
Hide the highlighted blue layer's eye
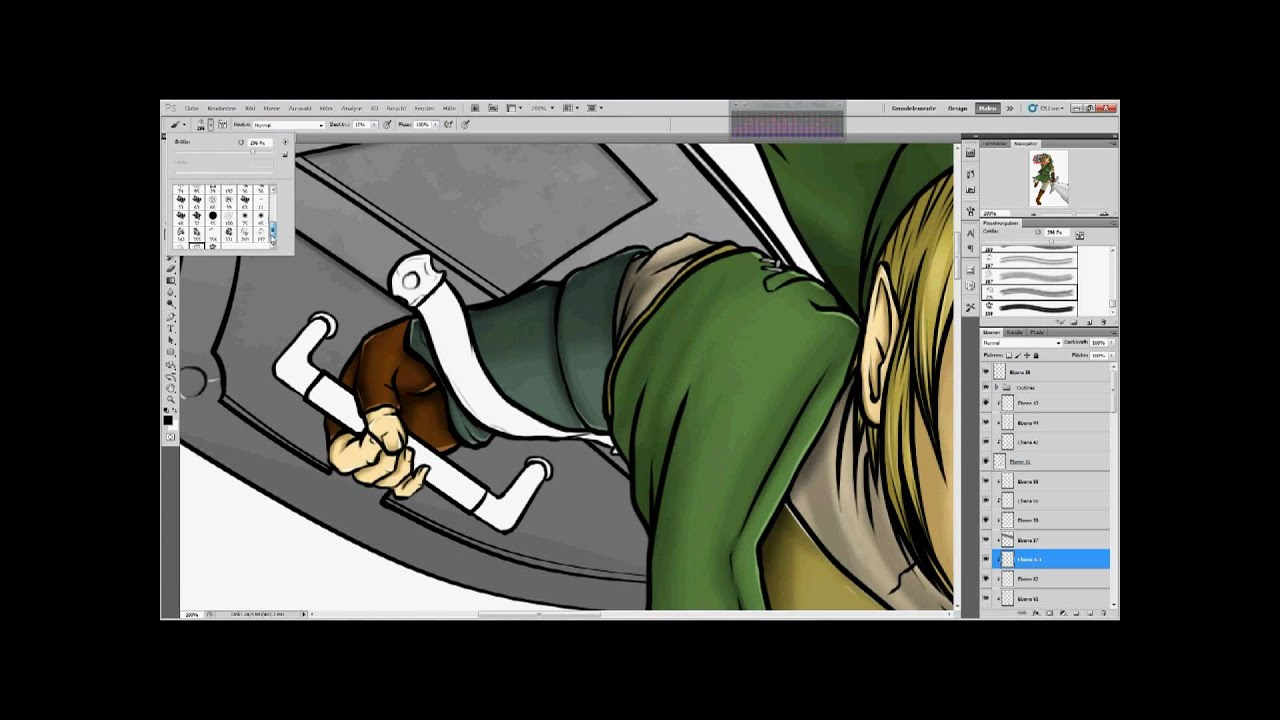(985, 559)
